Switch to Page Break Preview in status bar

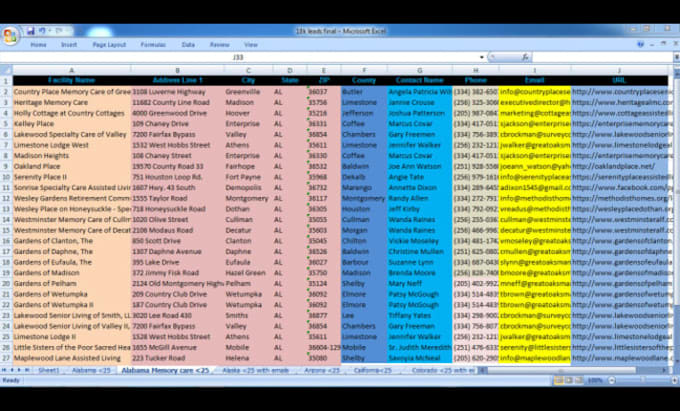579,380
